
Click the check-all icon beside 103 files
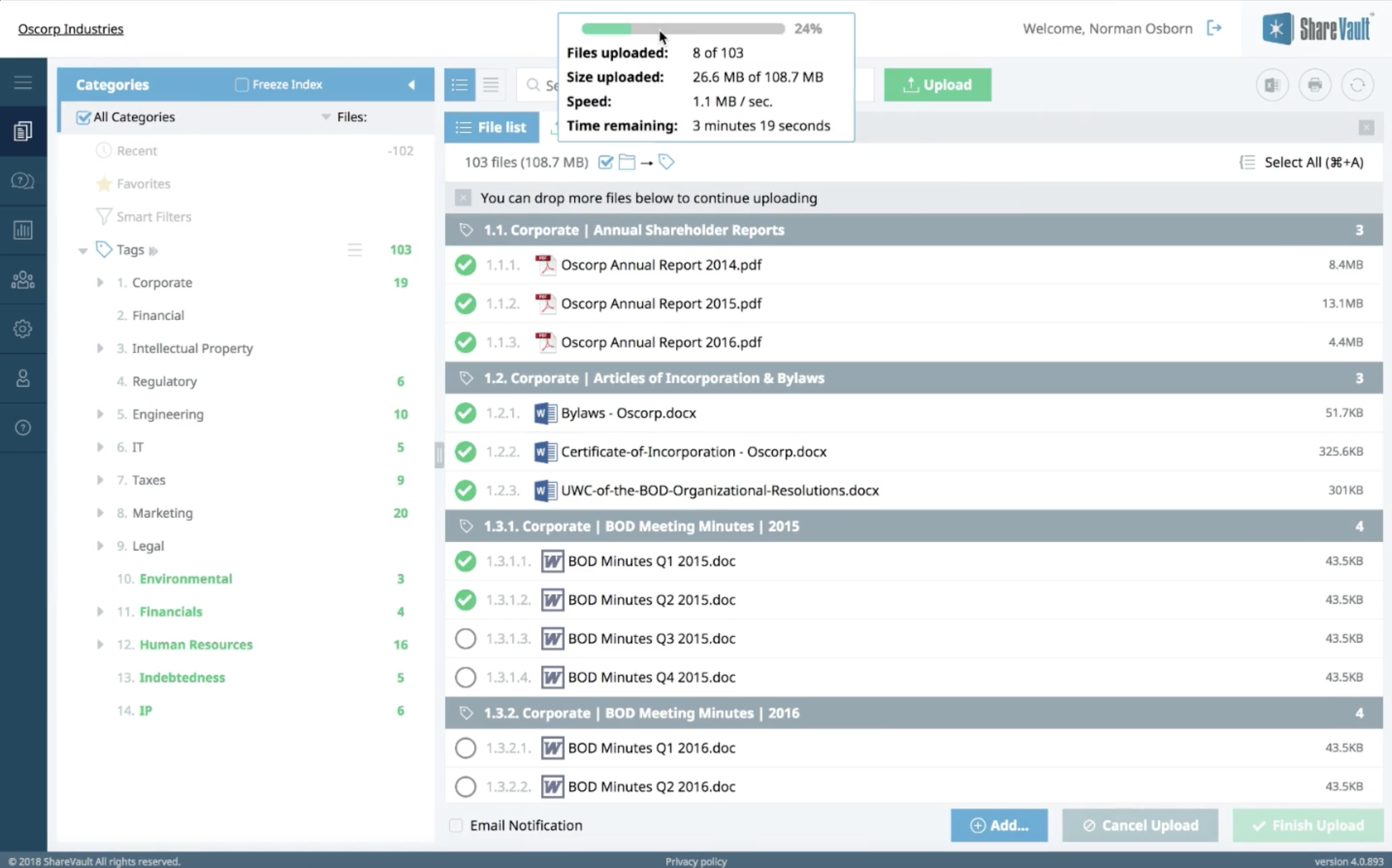605,163
